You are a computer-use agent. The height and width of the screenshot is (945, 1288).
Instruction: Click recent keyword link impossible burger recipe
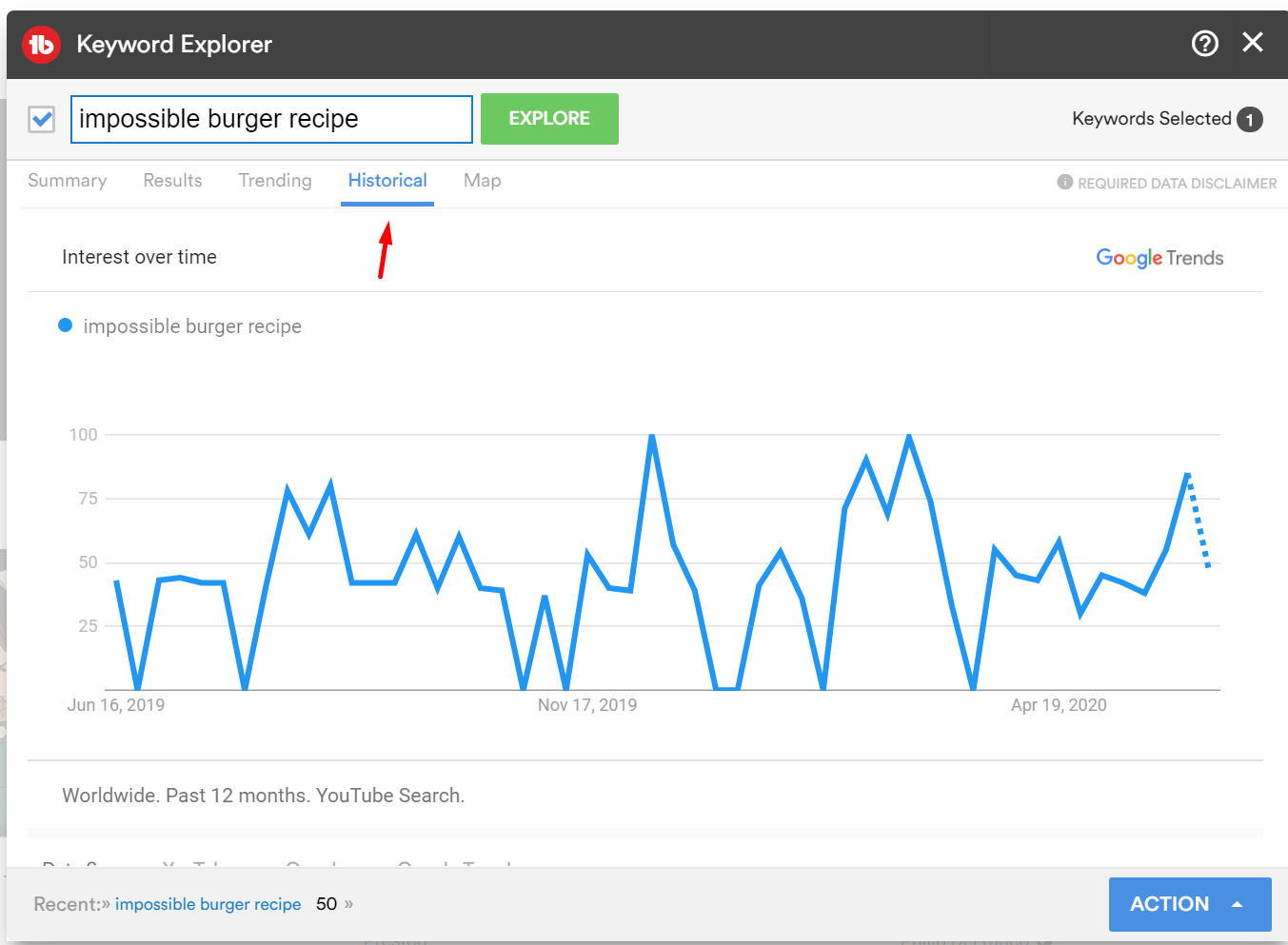tap(208, 904)
